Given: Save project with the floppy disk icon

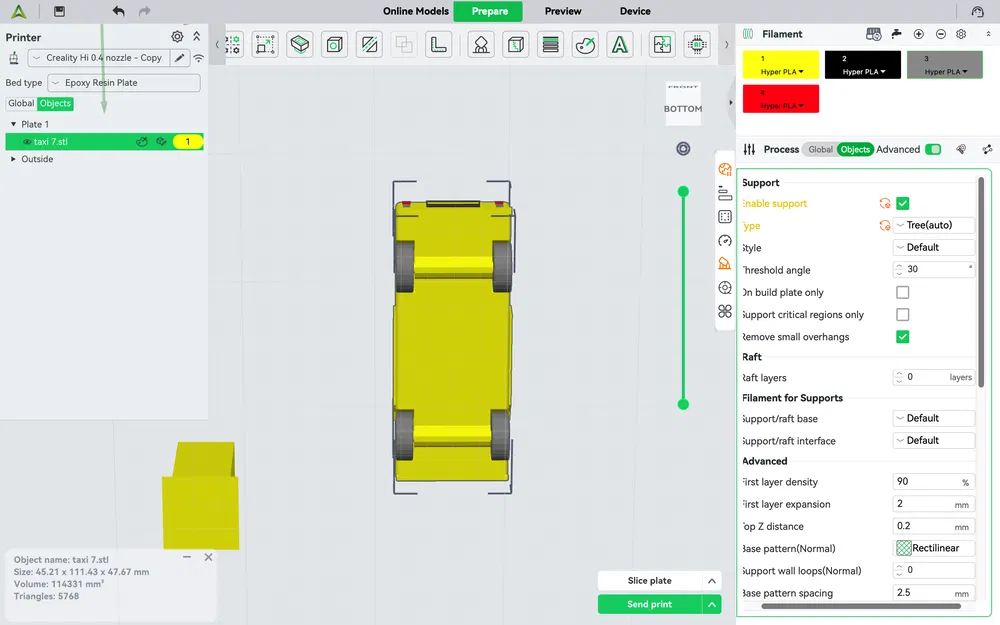Looking at the screenshot, I should point(60,11).
